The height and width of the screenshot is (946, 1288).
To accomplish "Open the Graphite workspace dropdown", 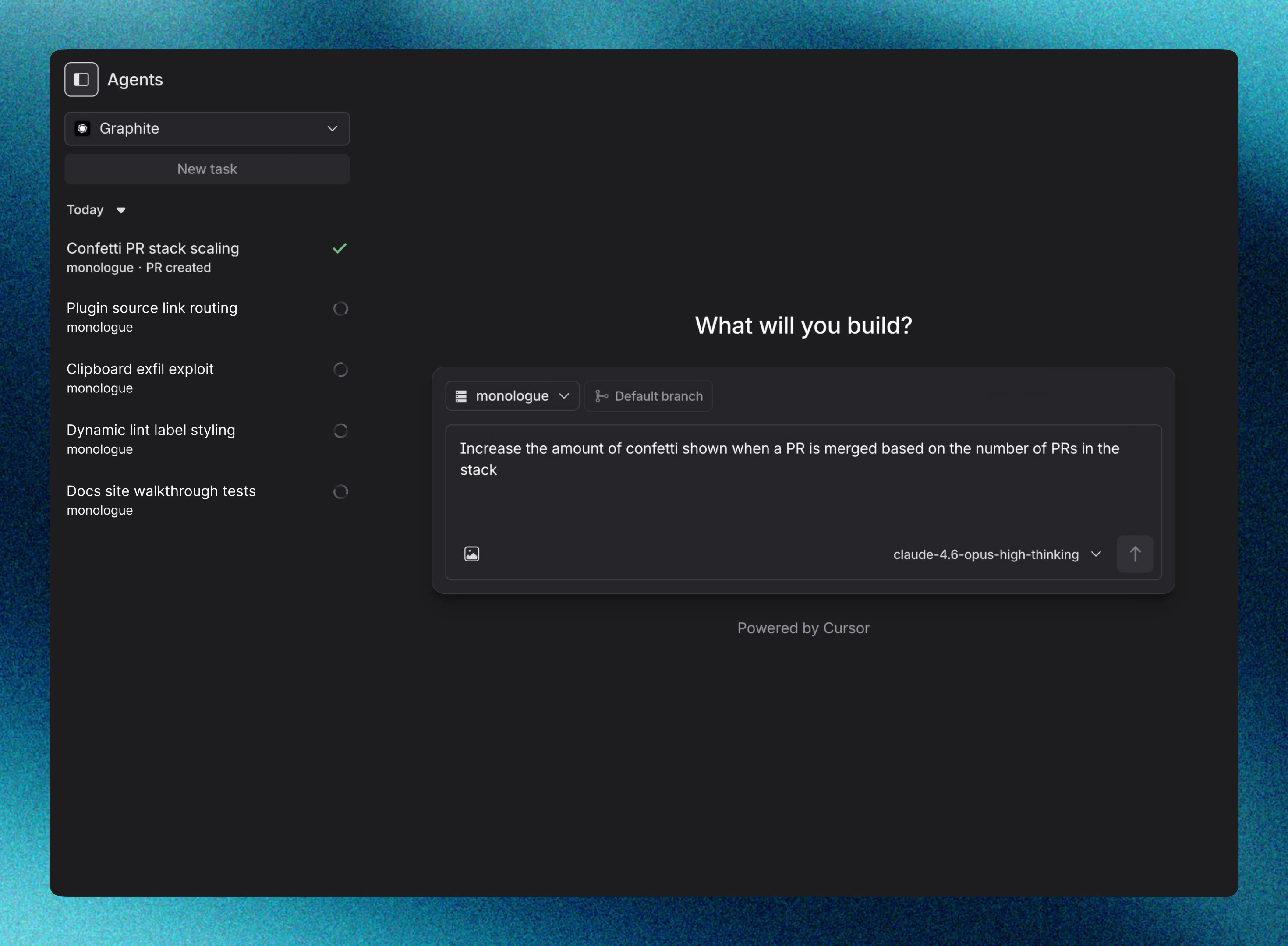I will pyautogui.click(x=207, y=128).
